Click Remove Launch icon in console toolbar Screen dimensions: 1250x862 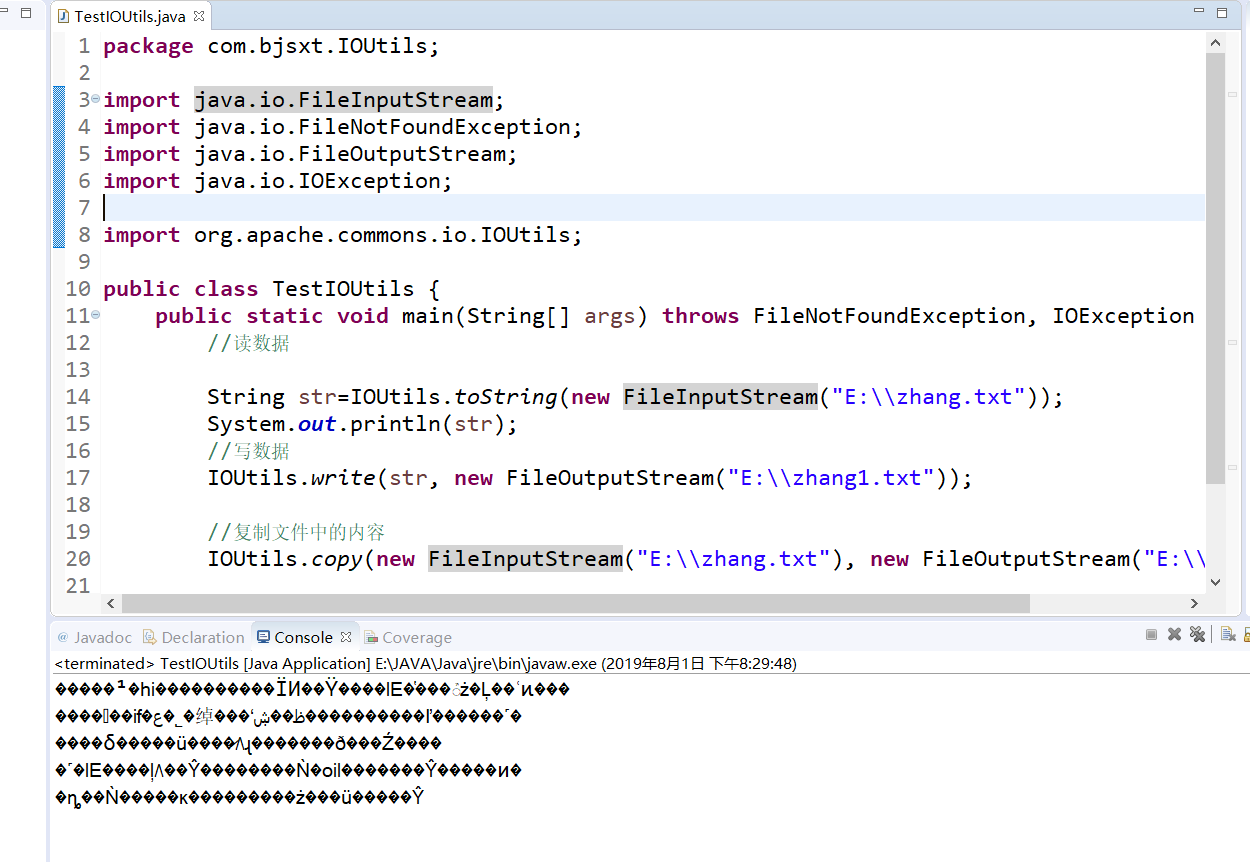pyautogui.click(x=1174, y=634)
